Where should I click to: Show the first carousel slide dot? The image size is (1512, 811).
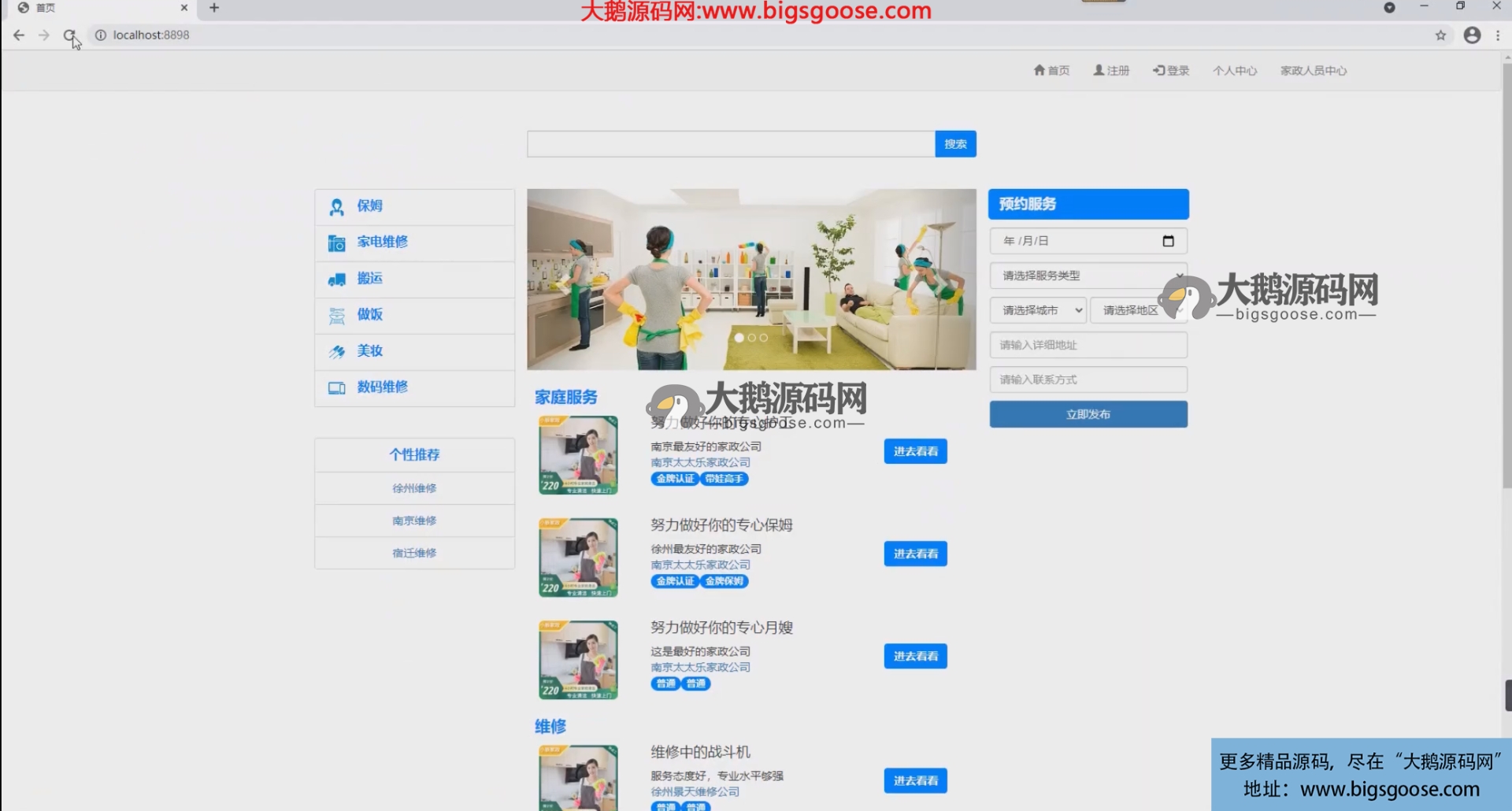(739, 338)
